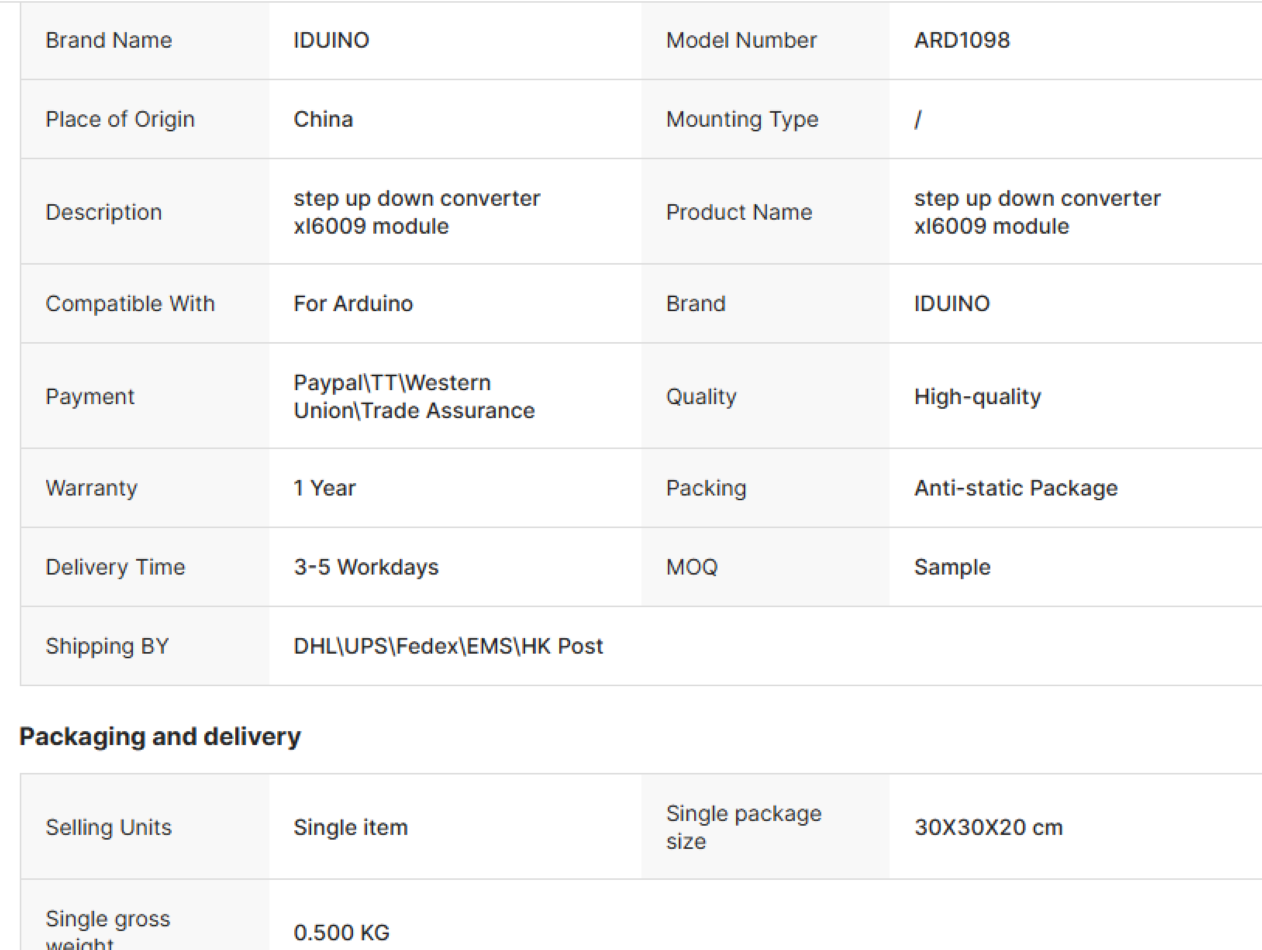Click the 3-5 Workdays delivery time
Image resolution: width=1262 pixels, height=950 pixels.
[366, 567]
